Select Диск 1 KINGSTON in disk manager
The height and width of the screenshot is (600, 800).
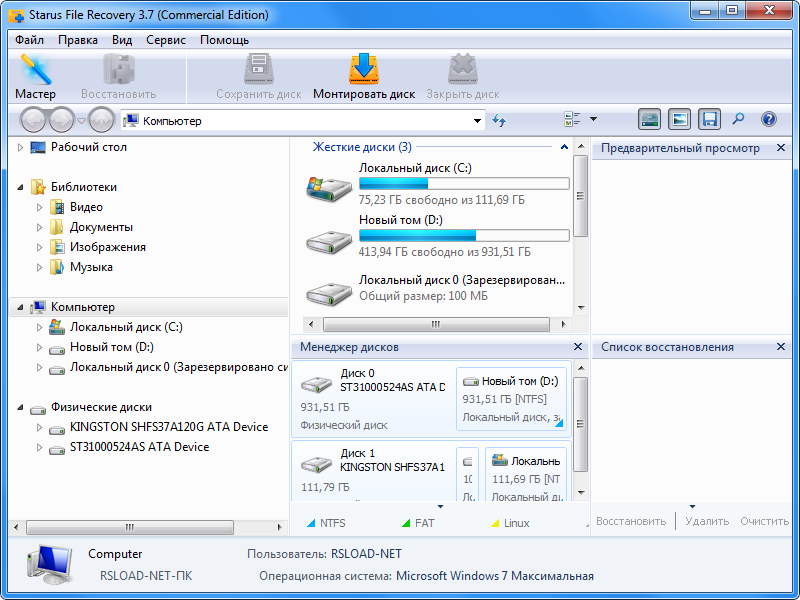[x=372, y=472]
